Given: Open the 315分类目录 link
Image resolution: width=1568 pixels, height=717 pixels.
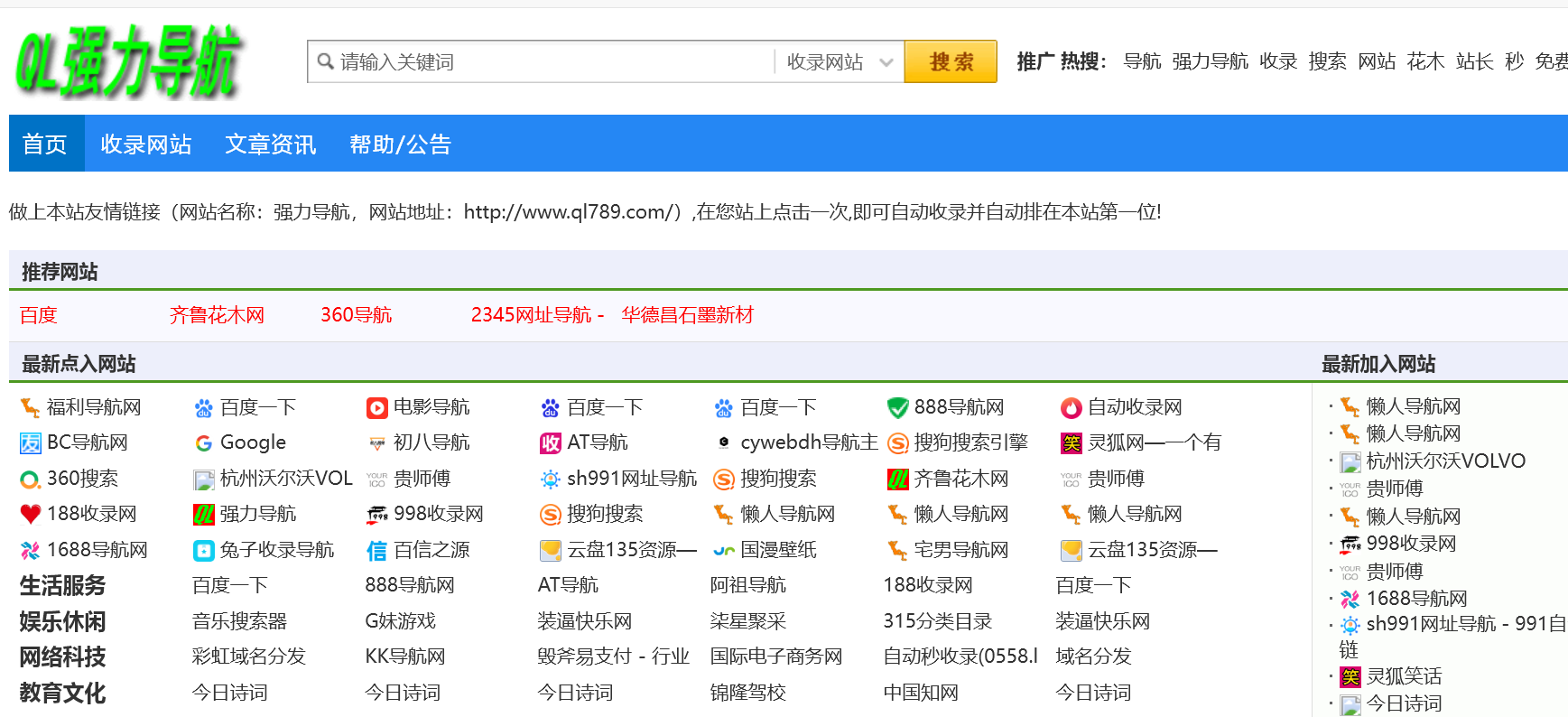Looking at the screenshot, I should click(x=938, y=621).
